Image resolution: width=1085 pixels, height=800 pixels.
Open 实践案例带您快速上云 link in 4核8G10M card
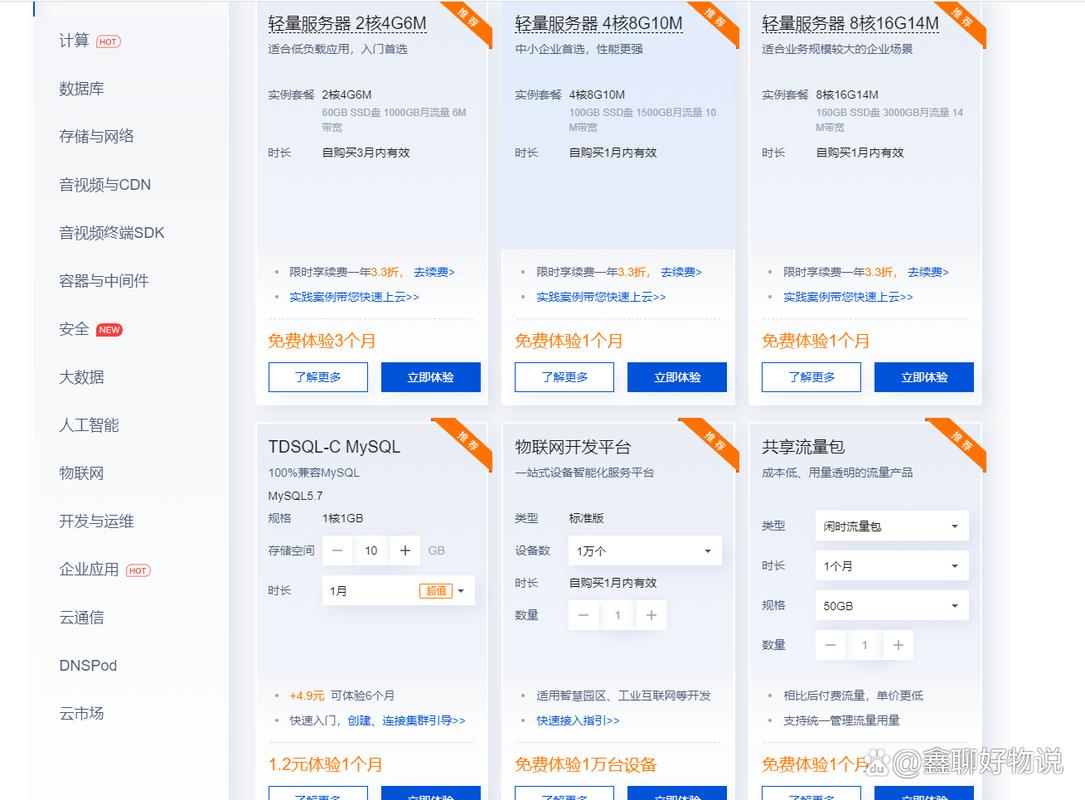click(x=601, y=297)
